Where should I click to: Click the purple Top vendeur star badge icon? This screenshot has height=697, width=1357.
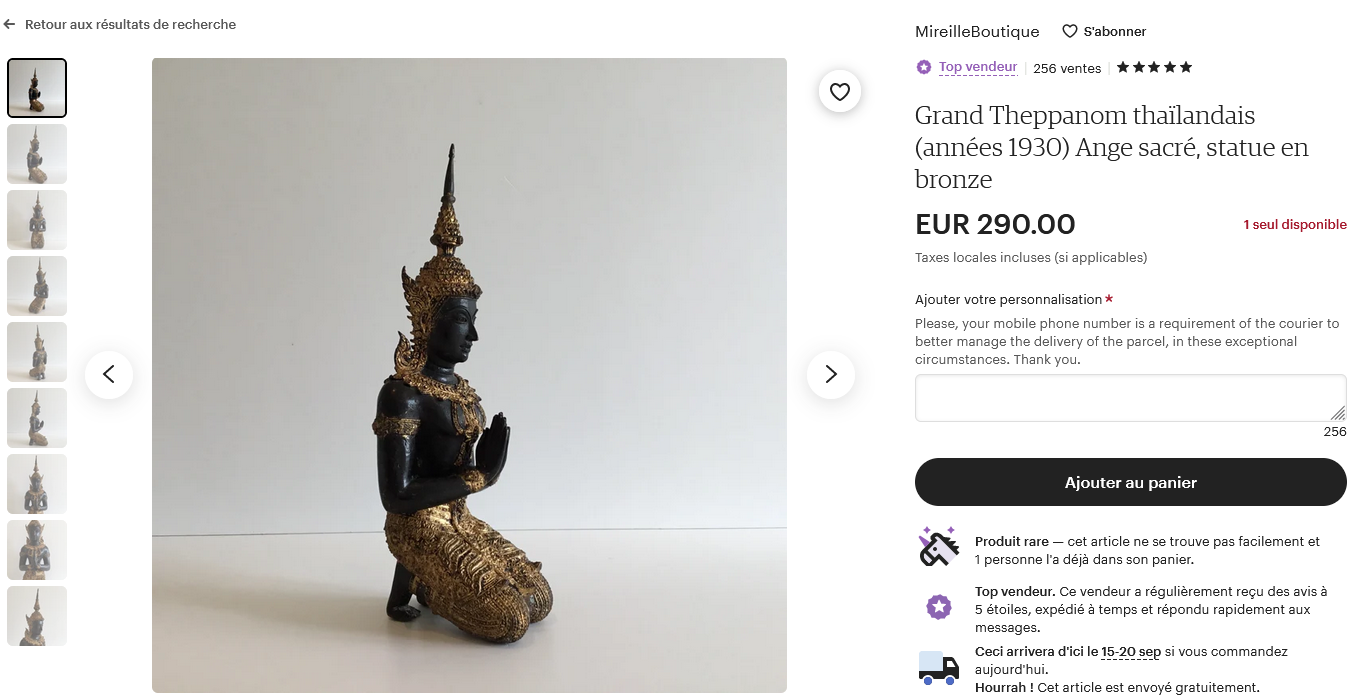924,67
